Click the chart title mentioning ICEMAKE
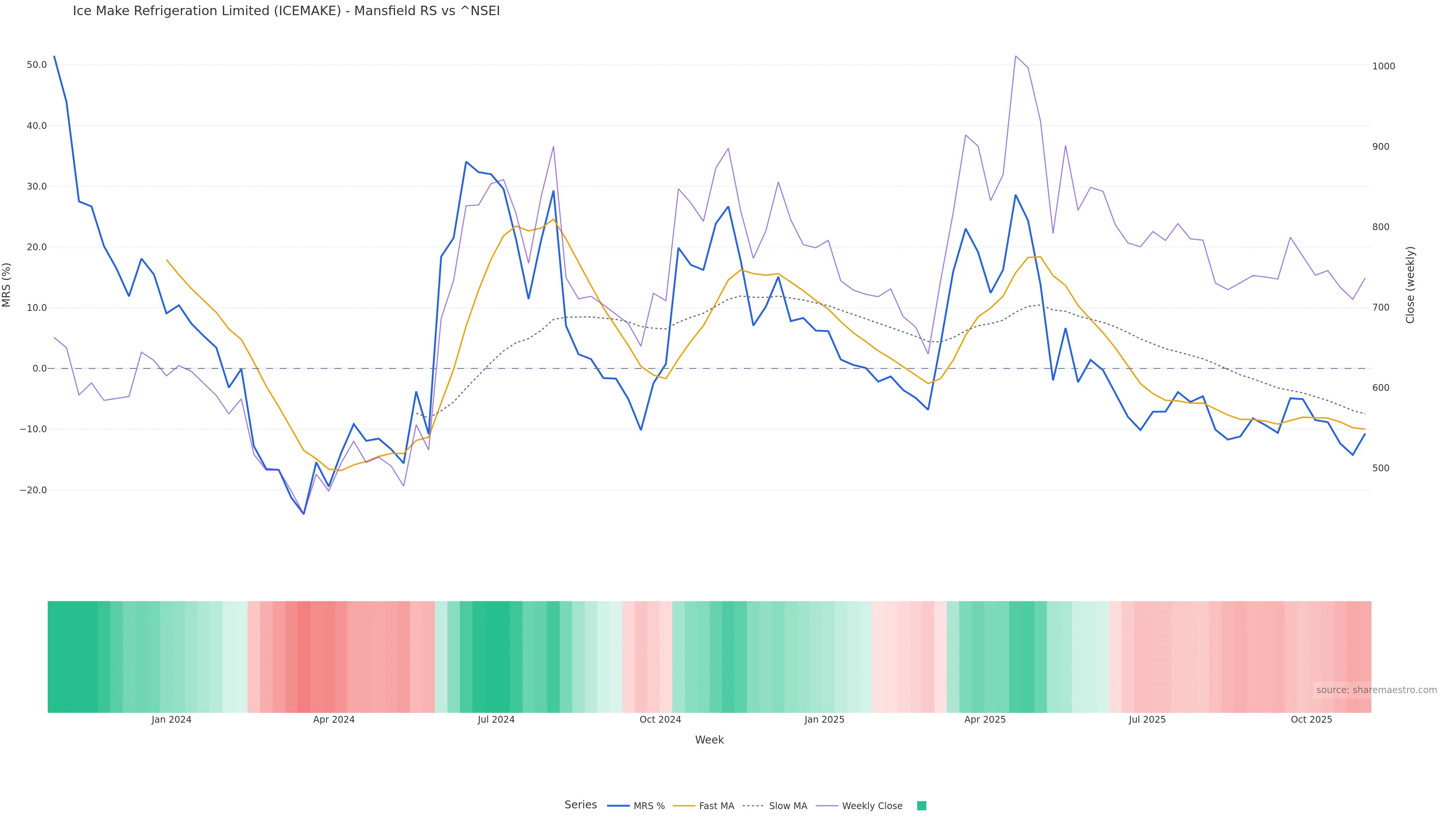 pos(286,11)
